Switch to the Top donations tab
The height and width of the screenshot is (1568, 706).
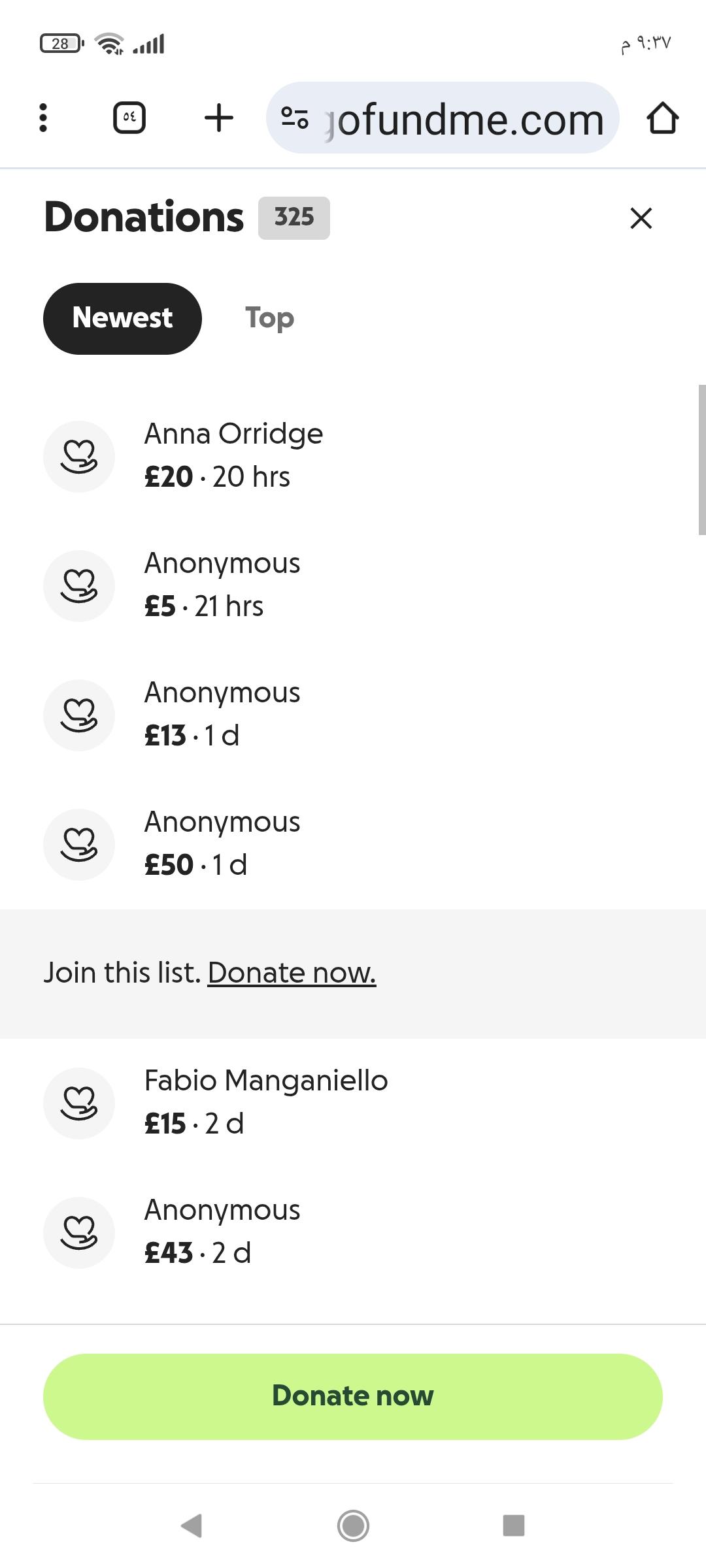[269, 319]
